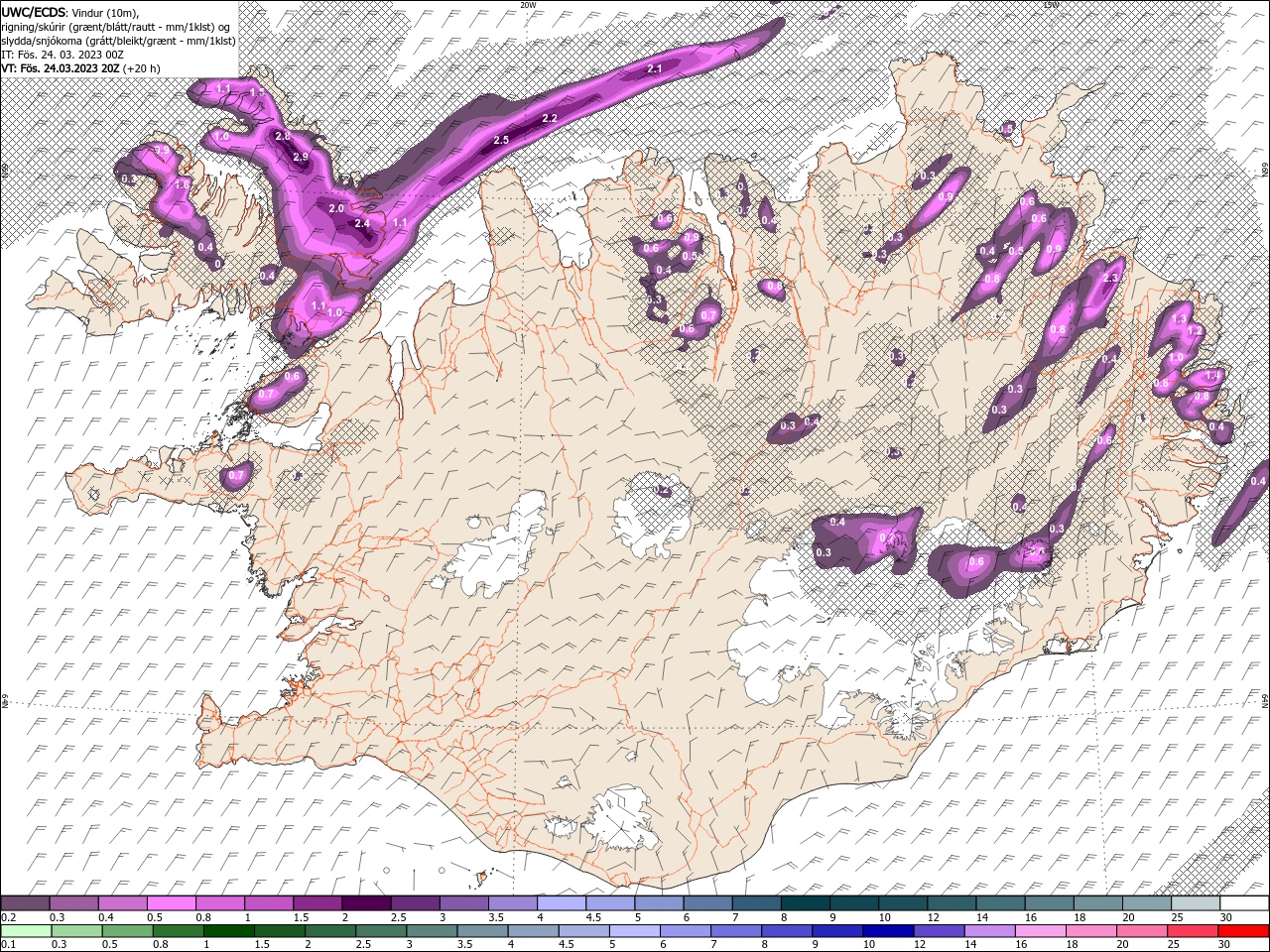Image resolution: width=1270 pixels, height=952 pixels.
Task: Click the darkest green 1–1.5 rain swatch
Action: [229, 931]
